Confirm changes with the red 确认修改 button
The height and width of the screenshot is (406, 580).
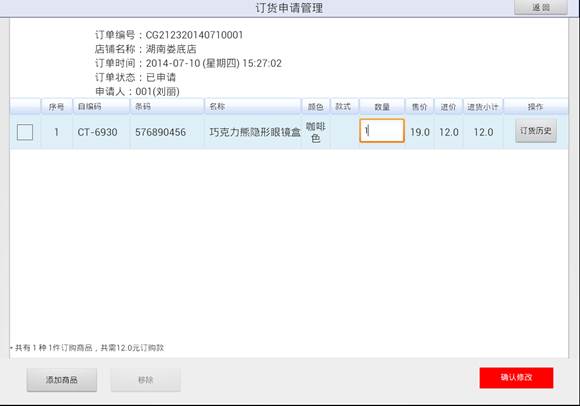tap(516, 378)
